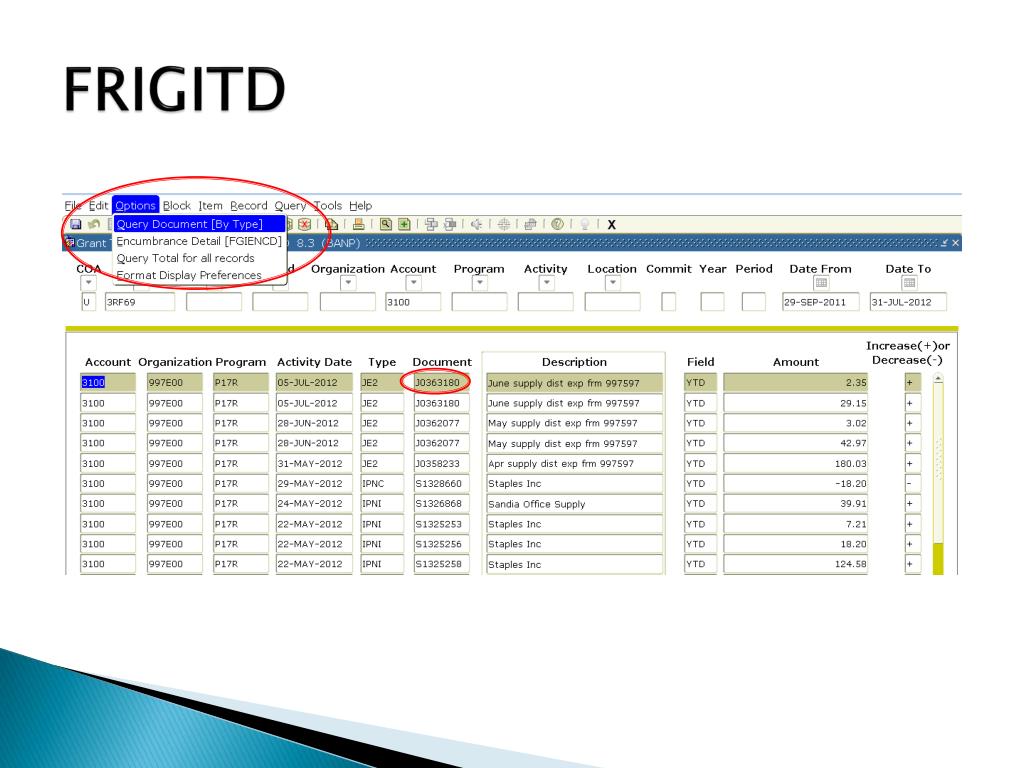Click the empty Activity filter field
This screenshot has width=1024, height=768.
pyautogui.click(x=546, y=302)
